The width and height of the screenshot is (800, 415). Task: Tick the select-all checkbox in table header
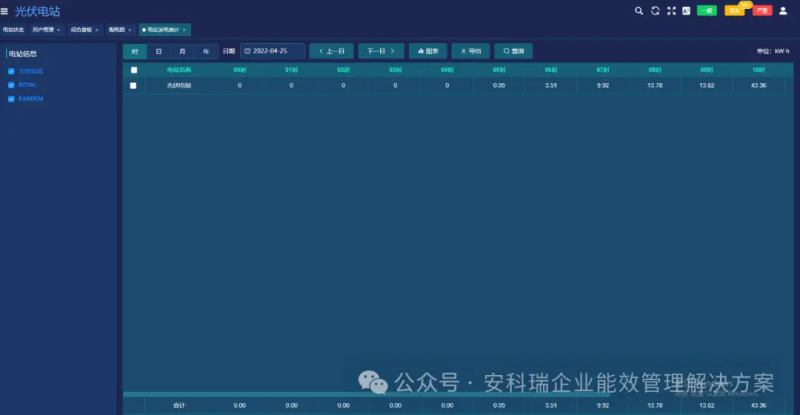click(x=134, y=70)
